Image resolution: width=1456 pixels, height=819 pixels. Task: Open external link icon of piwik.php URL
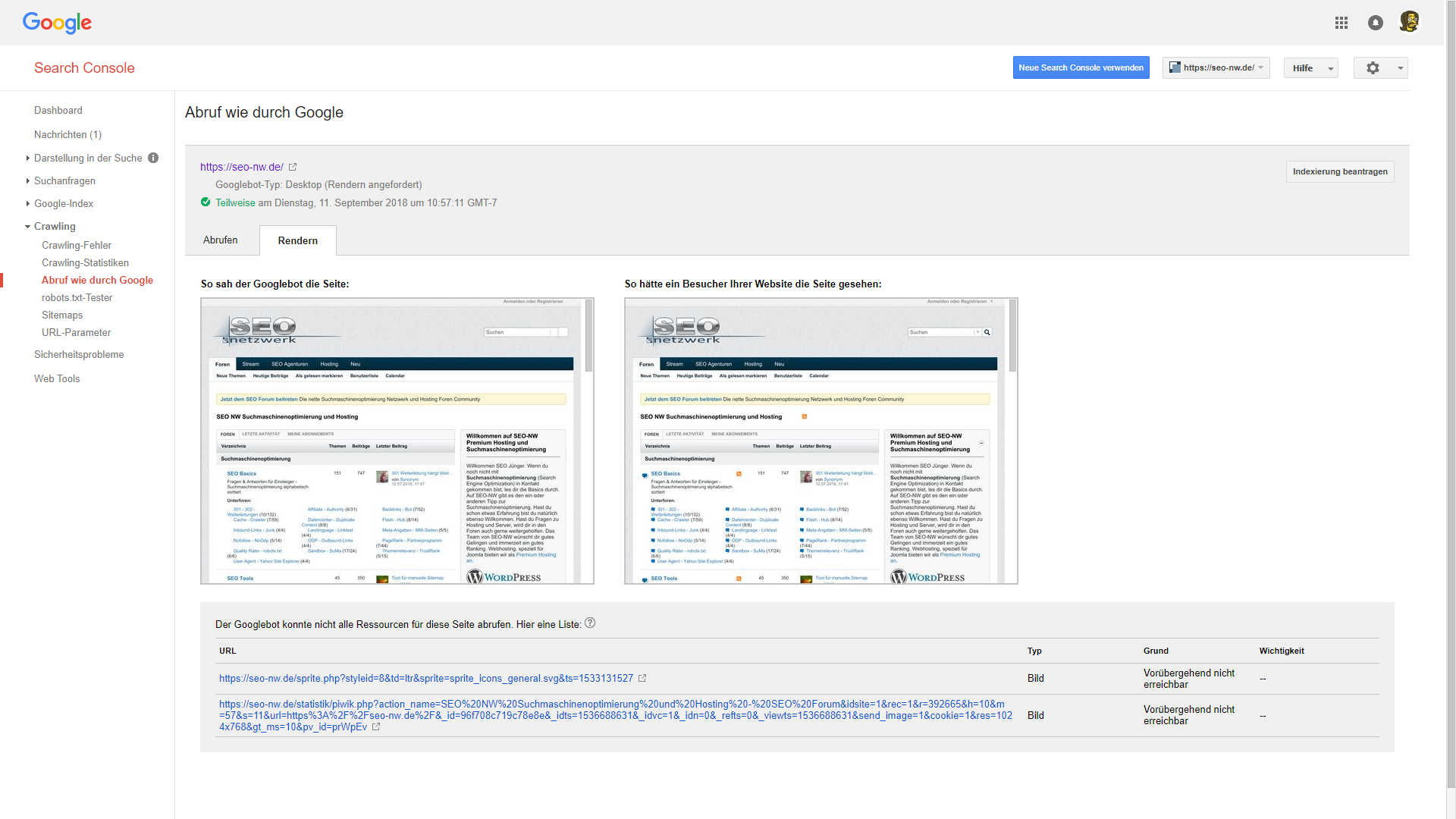pos(376,726)
